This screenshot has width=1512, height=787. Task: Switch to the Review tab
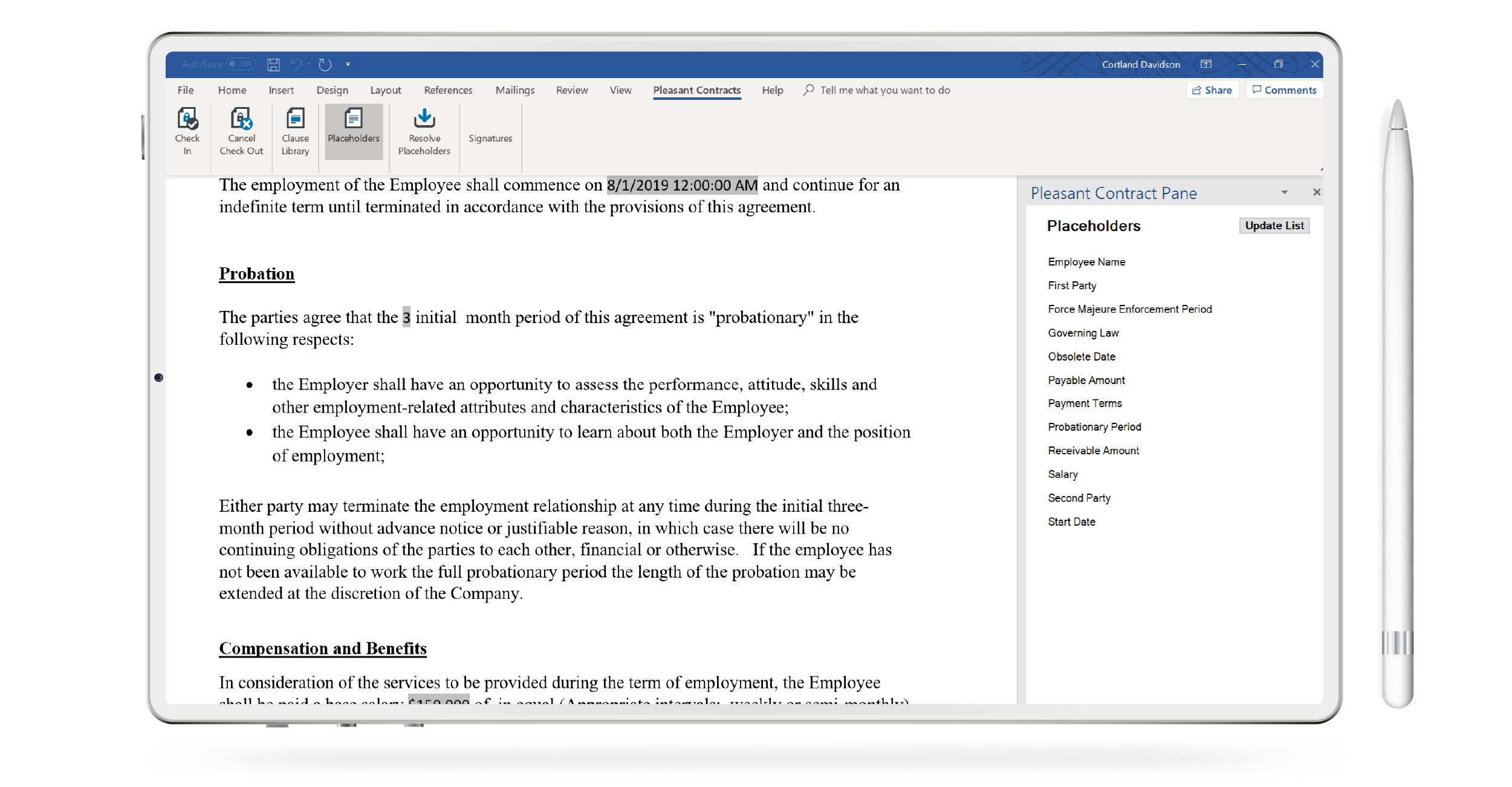point(572,90)
